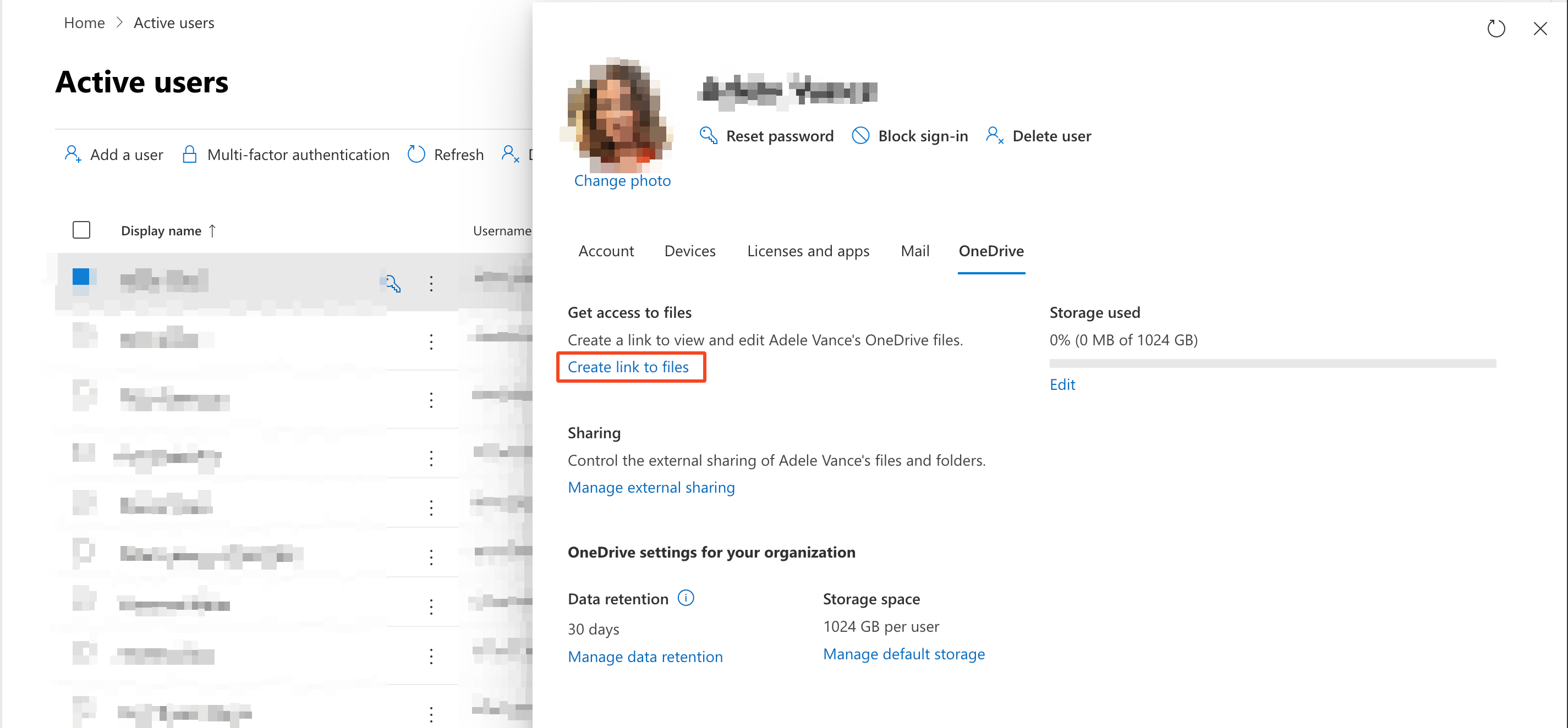
Task: Click Manage default storage link
Action: coord(903,654)
